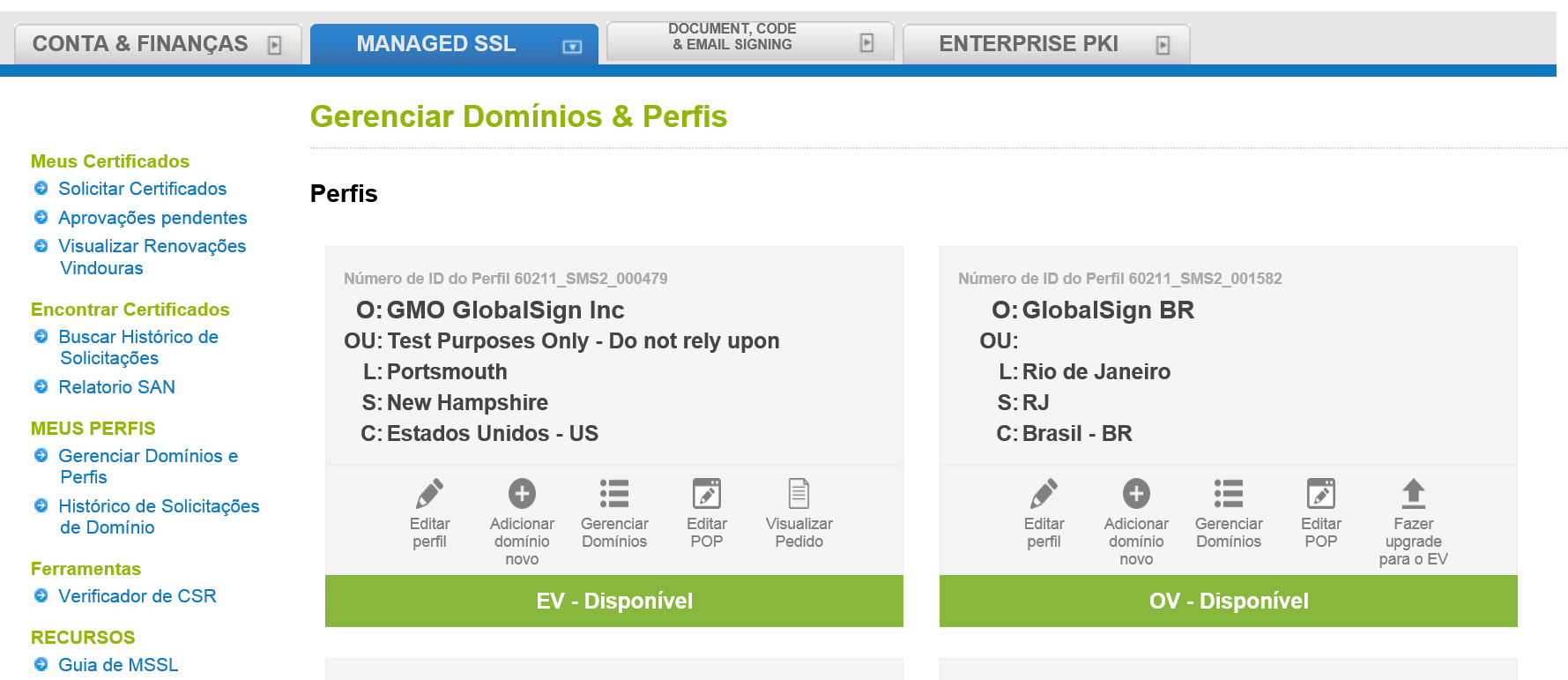Open the Solicitar Certificados link

142,189
